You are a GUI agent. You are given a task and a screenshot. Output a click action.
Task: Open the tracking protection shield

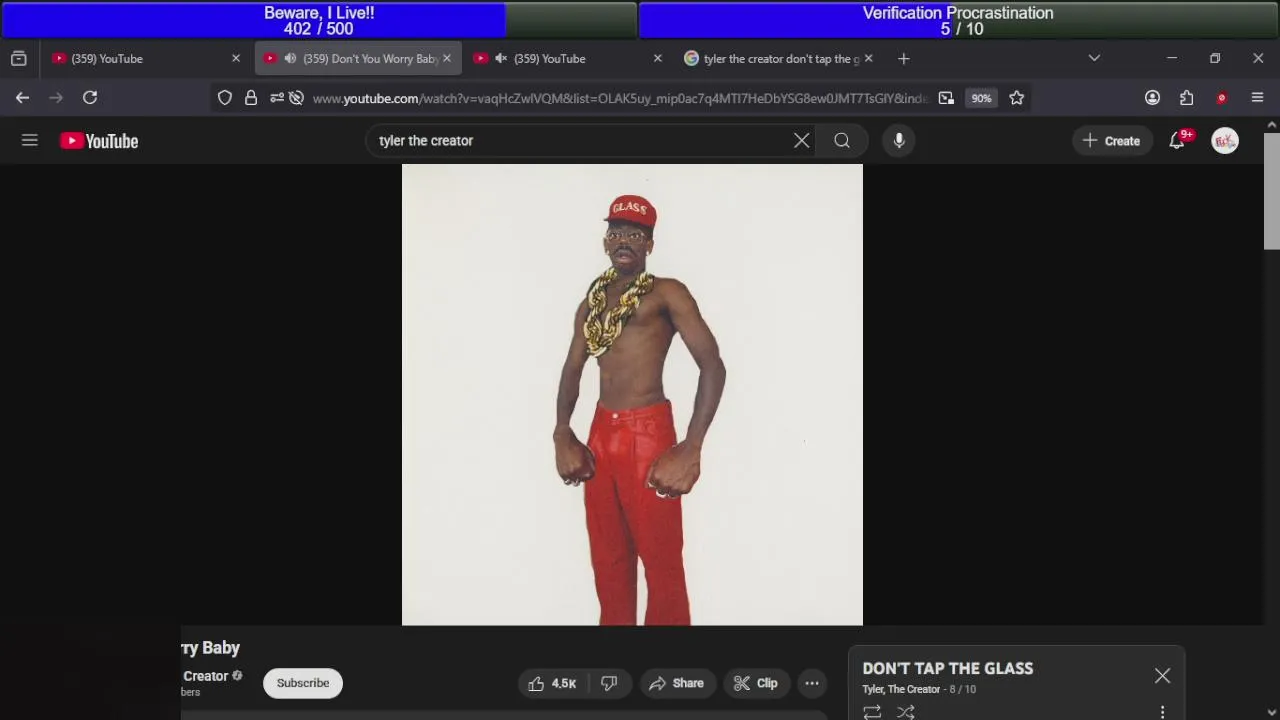coord(225,98)
